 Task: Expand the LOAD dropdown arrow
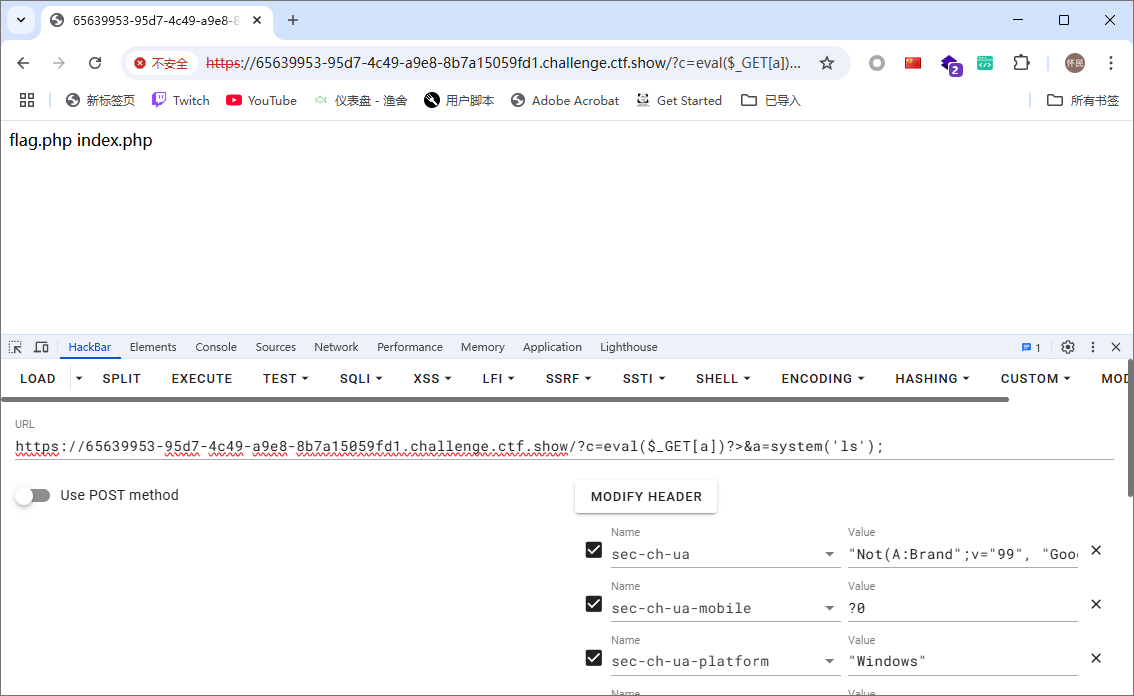point(79,378)
